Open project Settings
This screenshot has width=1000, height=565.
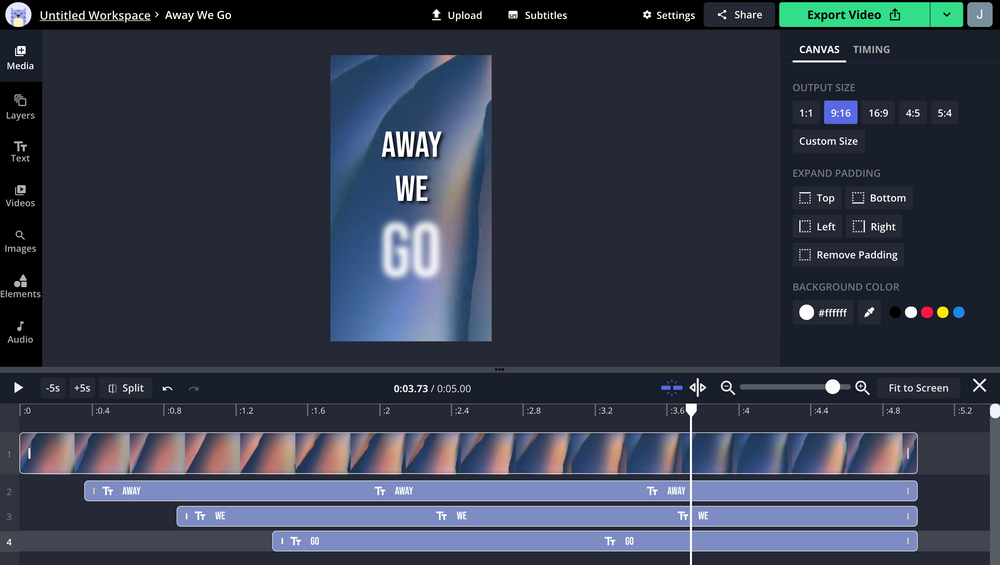pyautogui.click(x=668, y=15)
